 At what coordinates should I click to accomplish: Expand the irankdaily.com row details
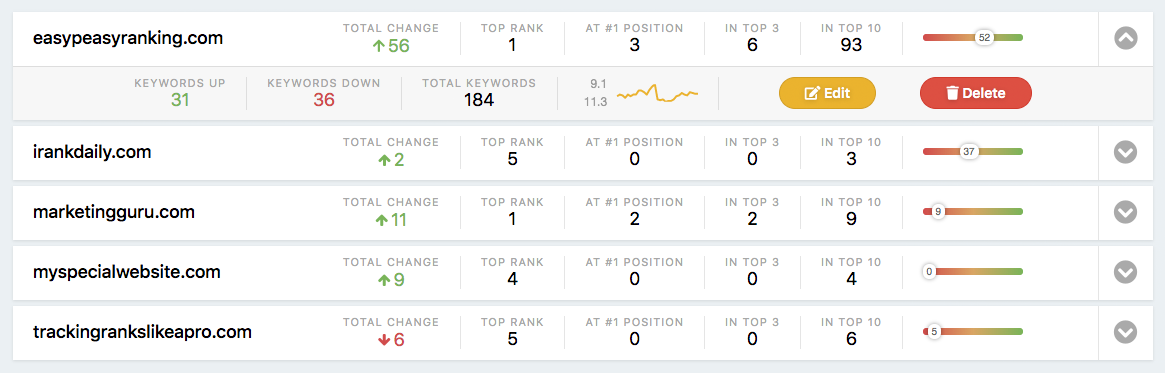pos(1126,152)
